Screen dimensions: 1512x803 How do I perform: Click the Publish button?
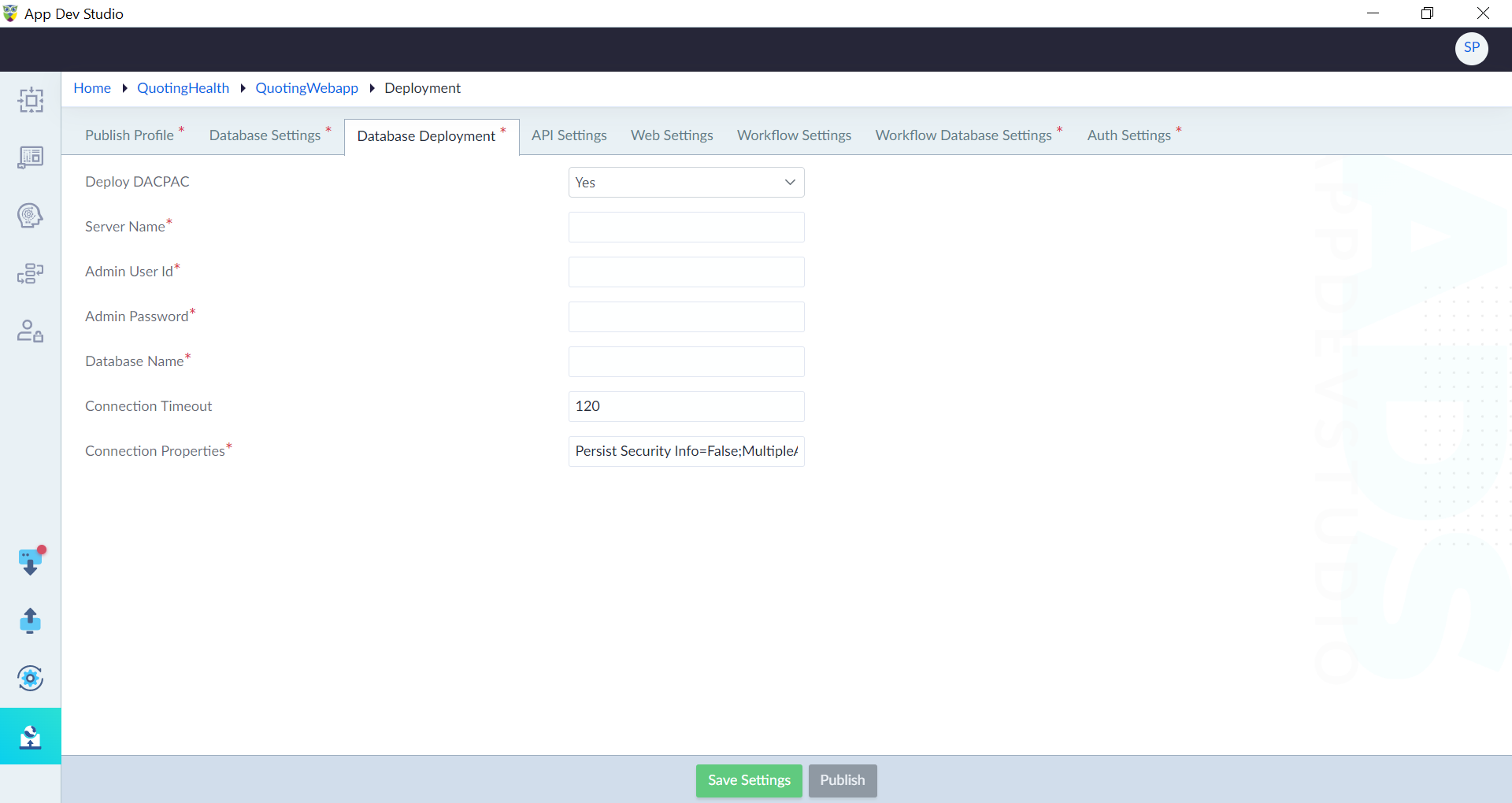(x=843, y=780)
